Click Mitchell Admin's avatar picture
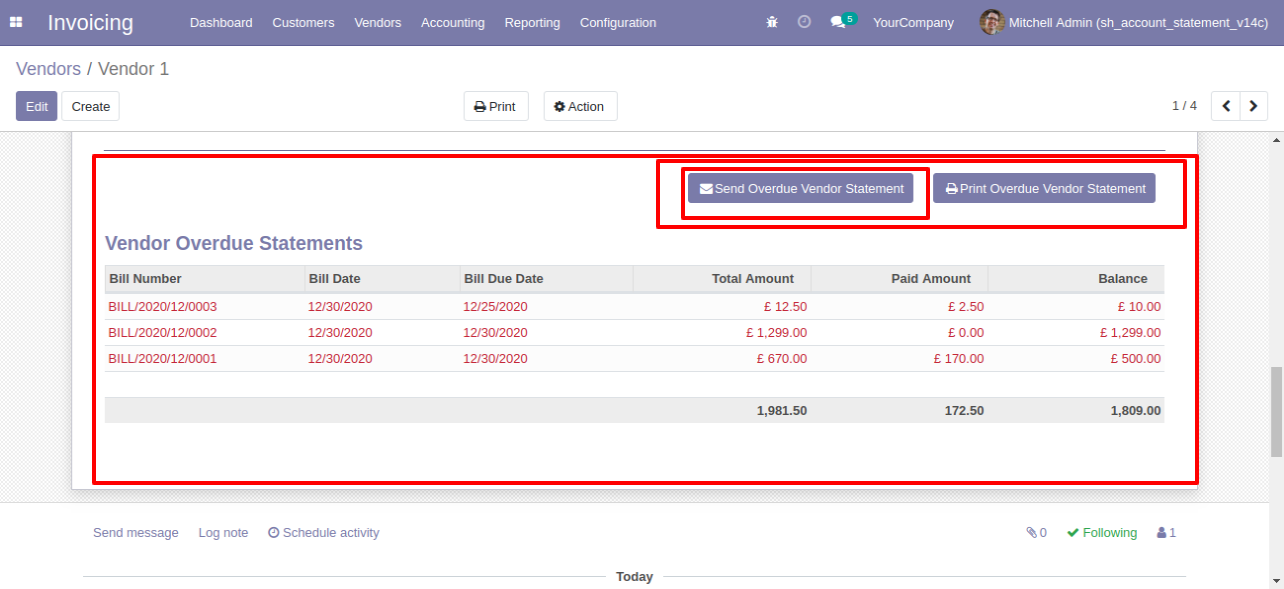Screen dimensions: 1284x589 coord(992,22)
